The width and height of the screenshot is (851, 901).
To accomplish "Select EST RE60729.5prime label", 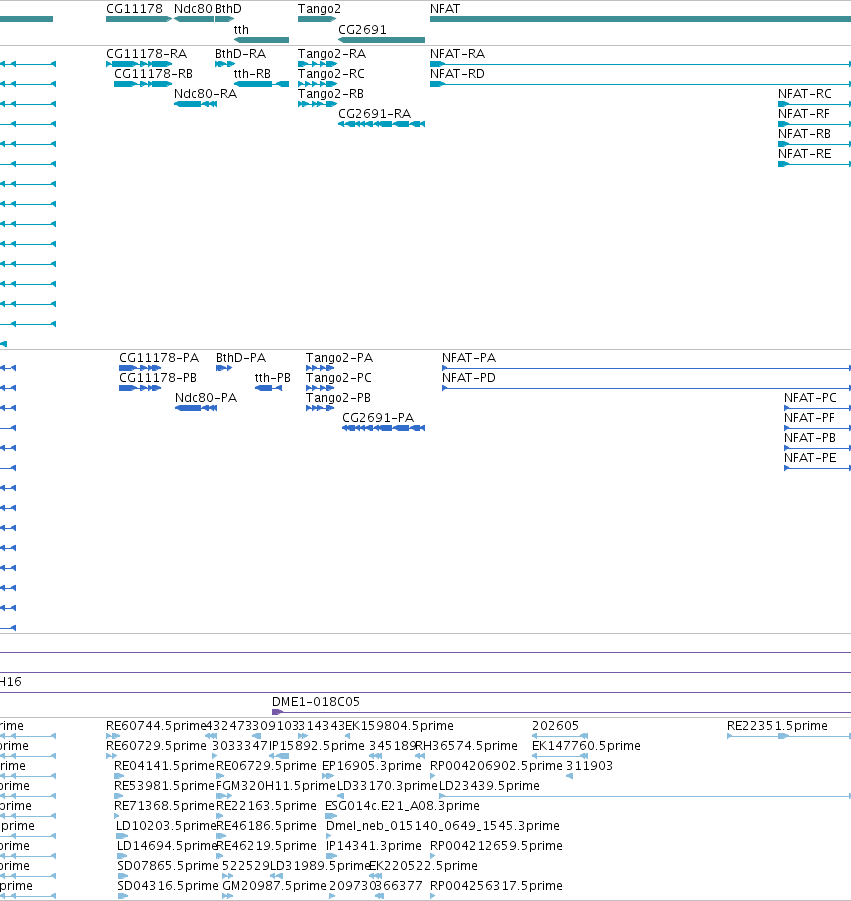I will point(156,746).
